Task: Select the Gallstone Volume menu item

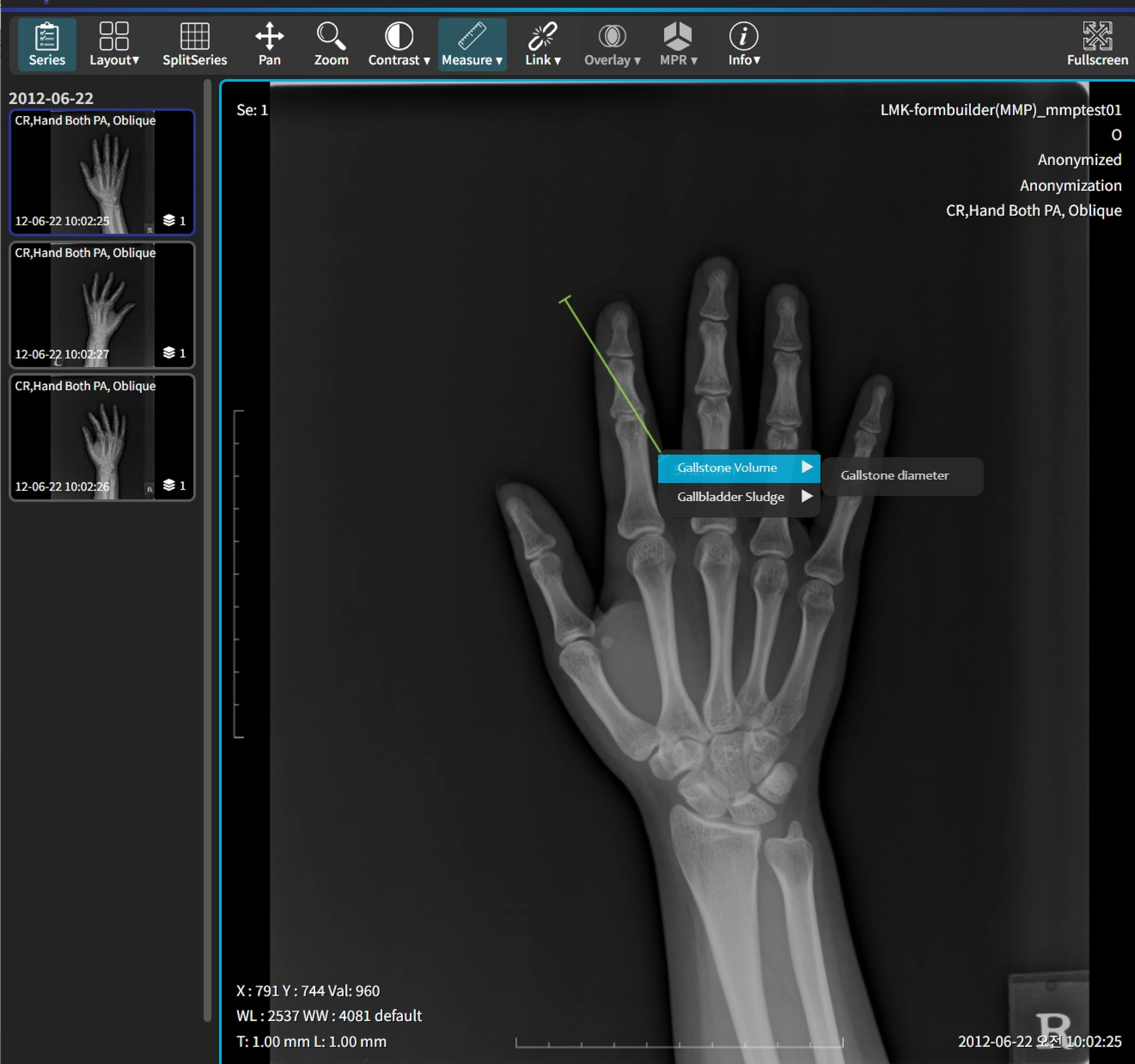Action: pyautogui.click(x=739, y=467)
